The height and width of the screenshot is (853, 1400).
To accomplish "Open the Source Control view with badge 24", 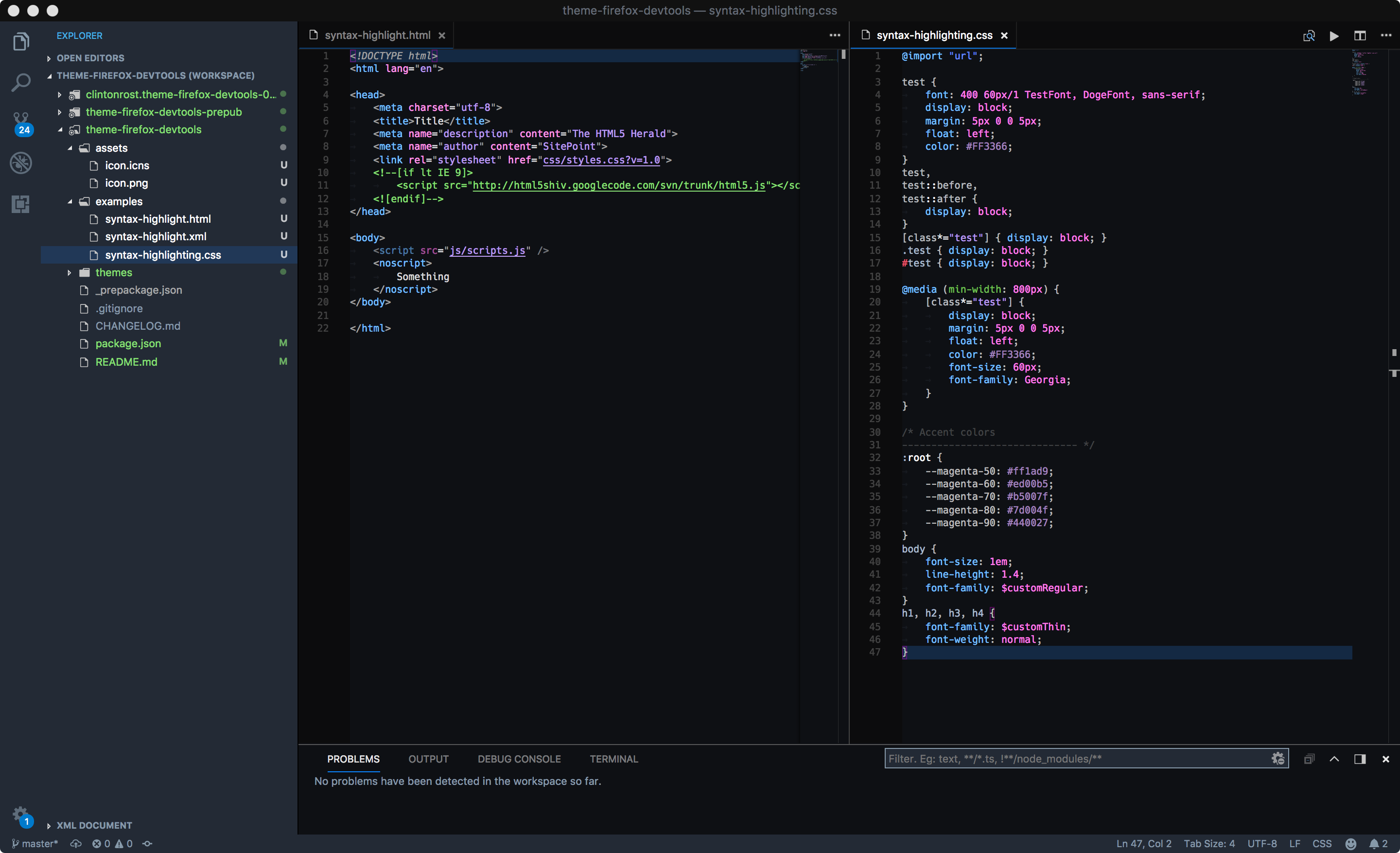I will 21,122.
